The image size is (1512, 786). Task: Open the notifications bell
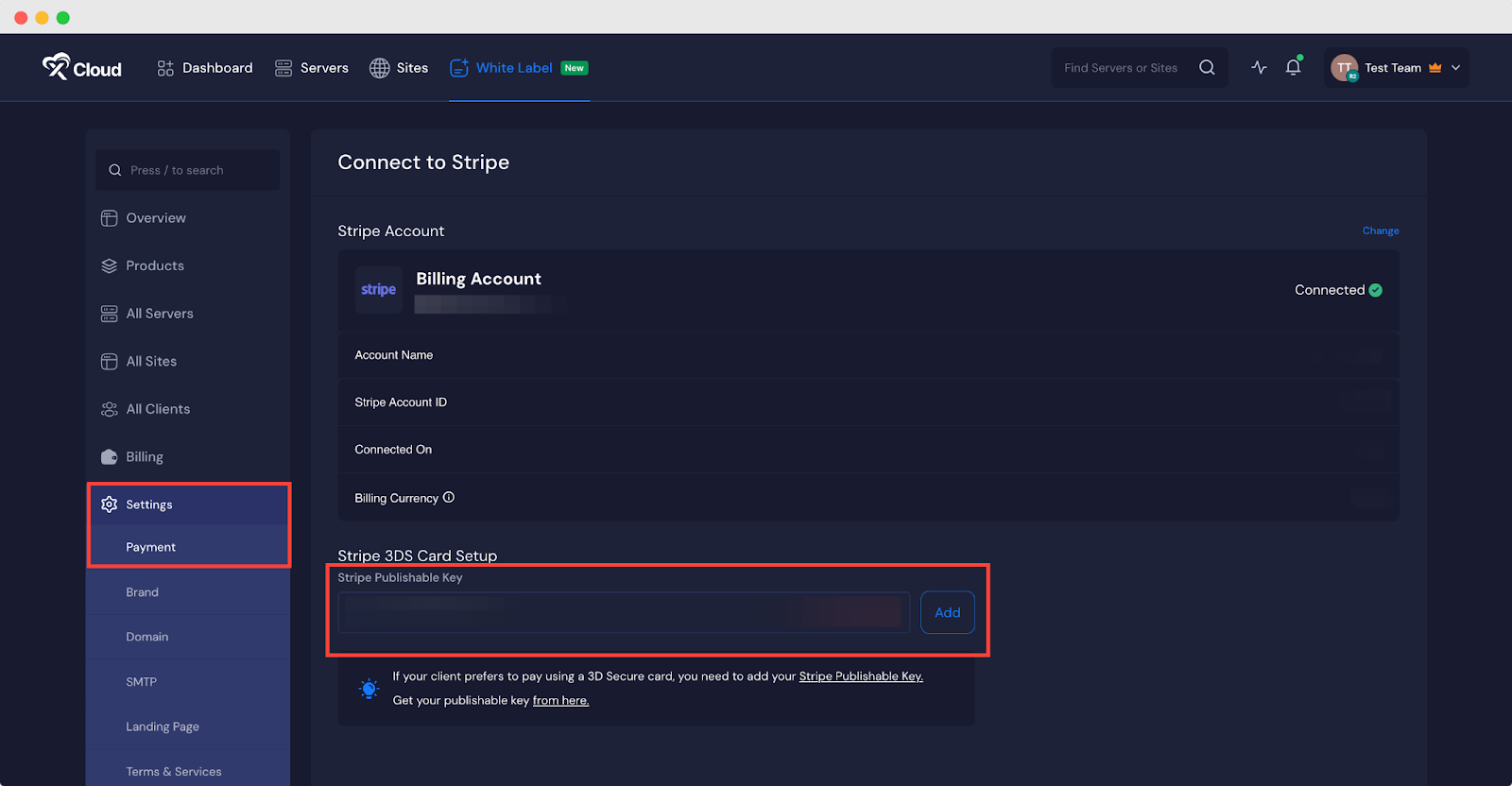[1293, 68]
